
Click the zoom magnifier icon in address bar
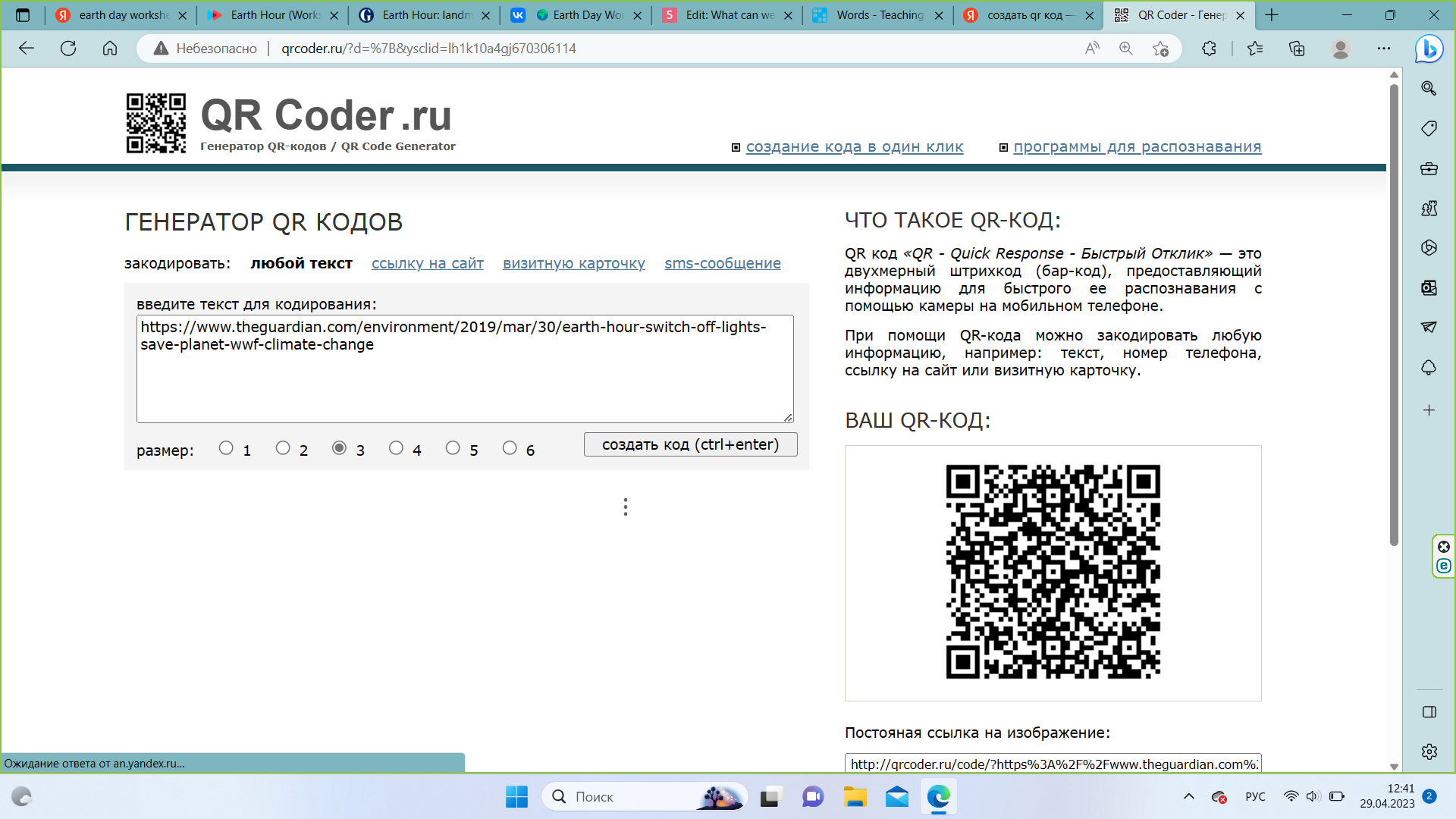click(1126, 49)
